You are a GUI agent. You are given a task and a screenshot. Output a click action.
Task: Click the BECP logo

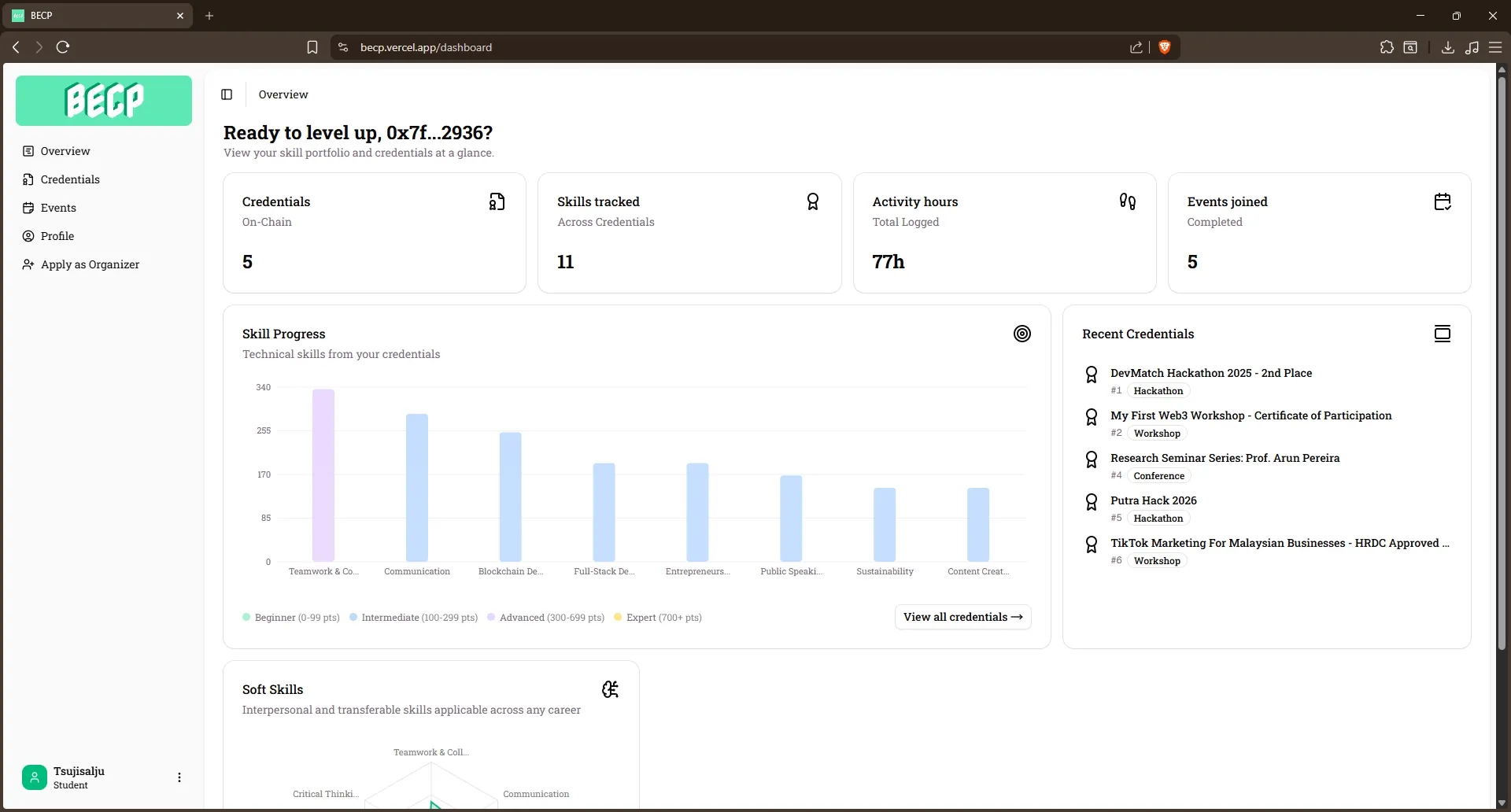[x=104, y=101]
